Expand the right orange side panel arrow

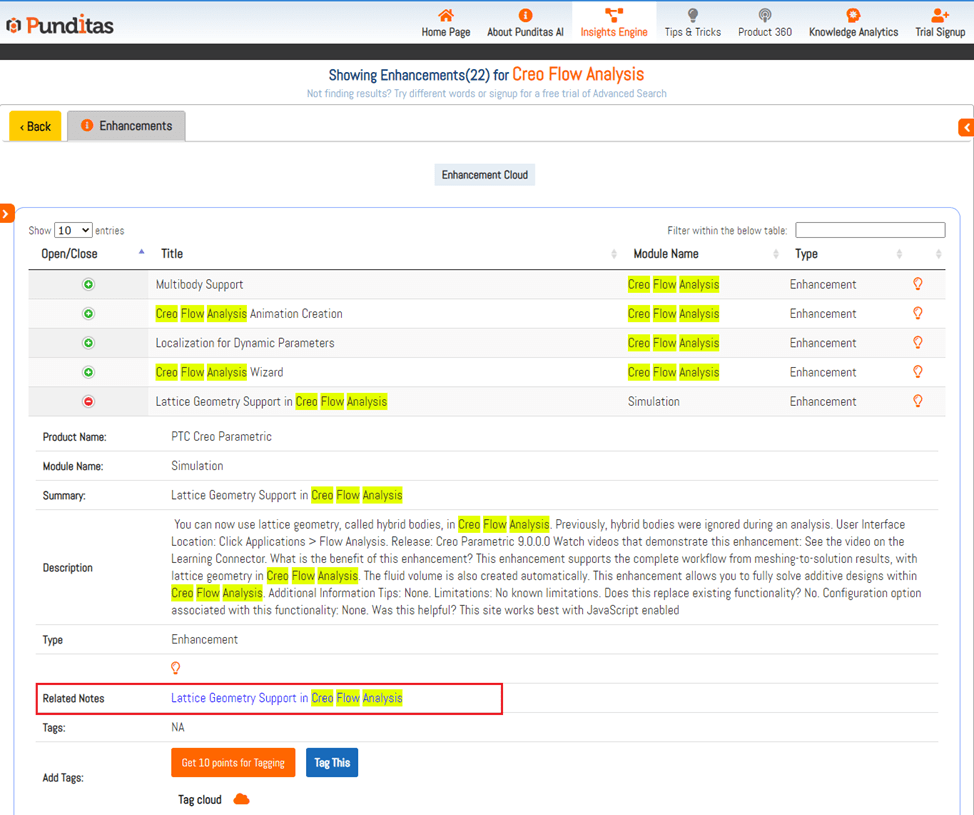tap(966, 127)
